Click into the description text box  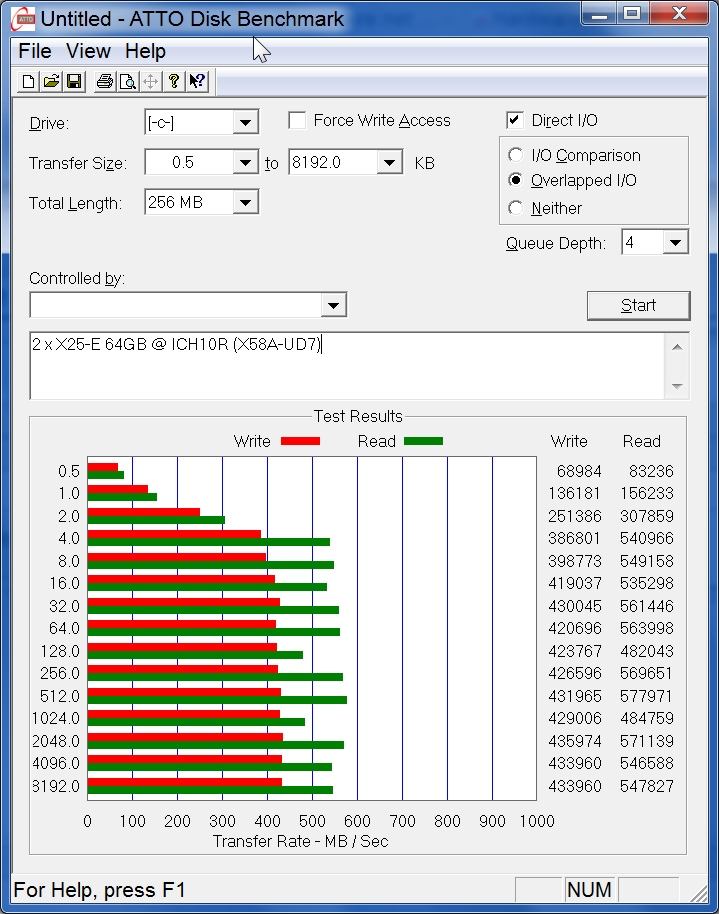(347, 366)
